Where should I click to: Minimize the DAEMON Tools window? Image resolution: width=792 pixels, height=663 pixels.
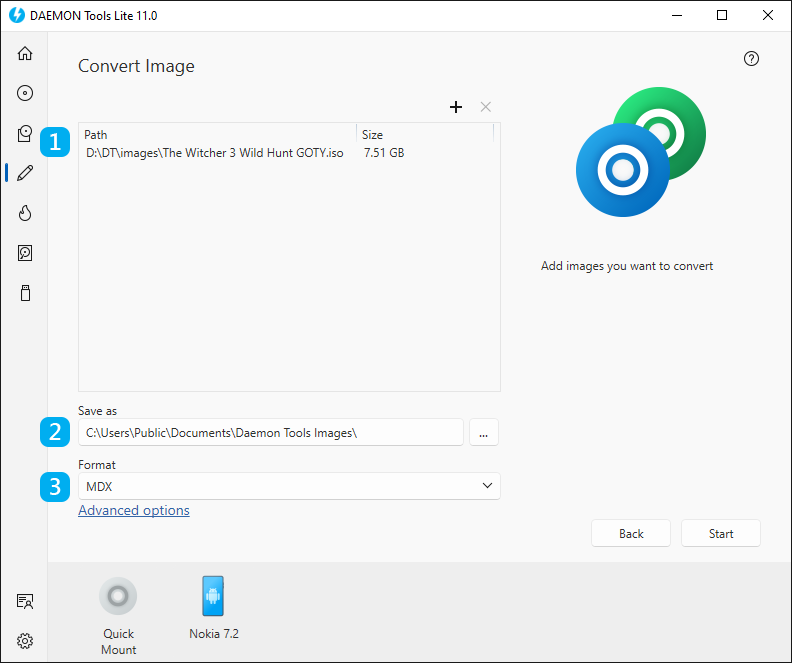point(677,16)
